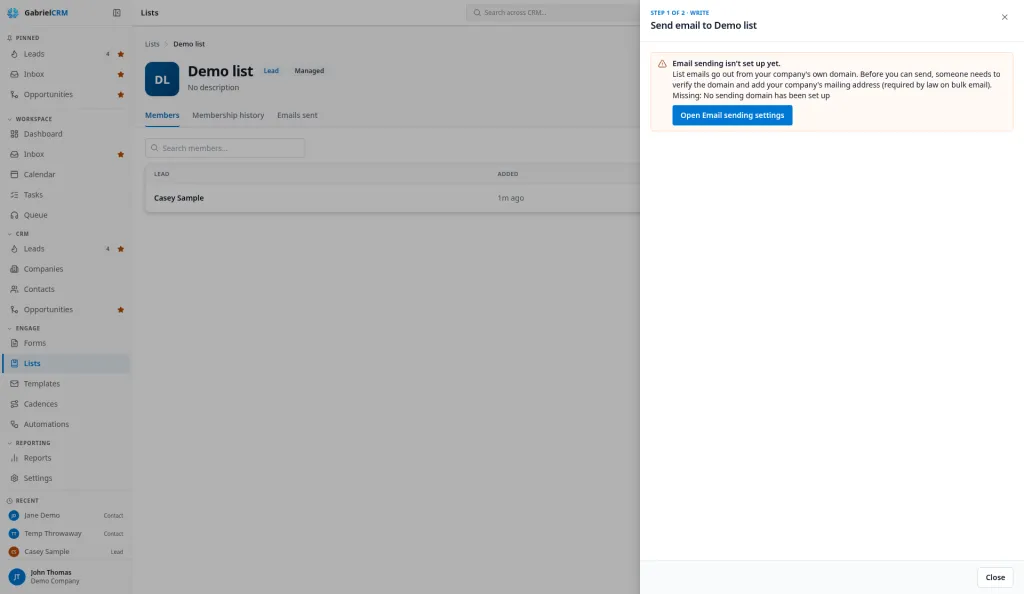Collapse the CRM section
1024x594 pixels.
[10, 234]
